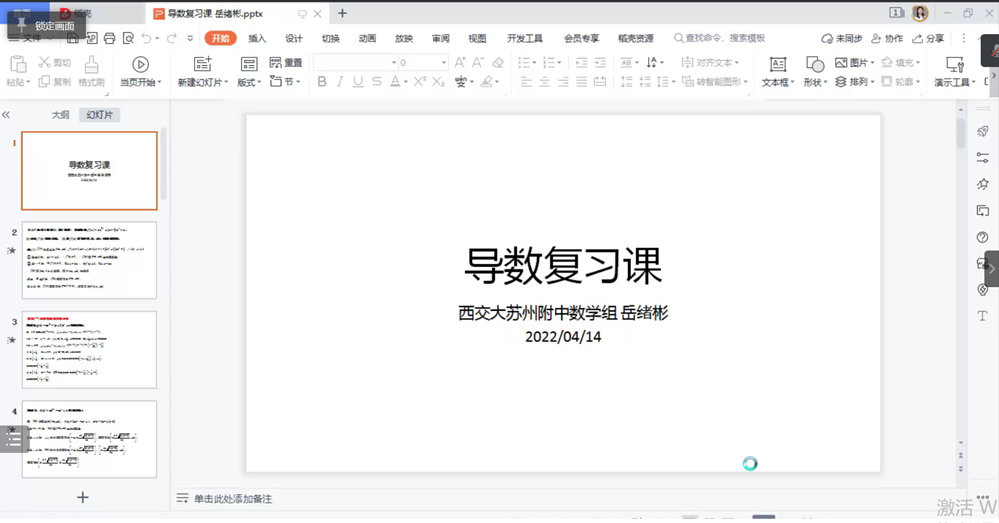Click the Cut (剪切) scissors button
The height and width of the screenshot is (523, 999).
[55, 62]
